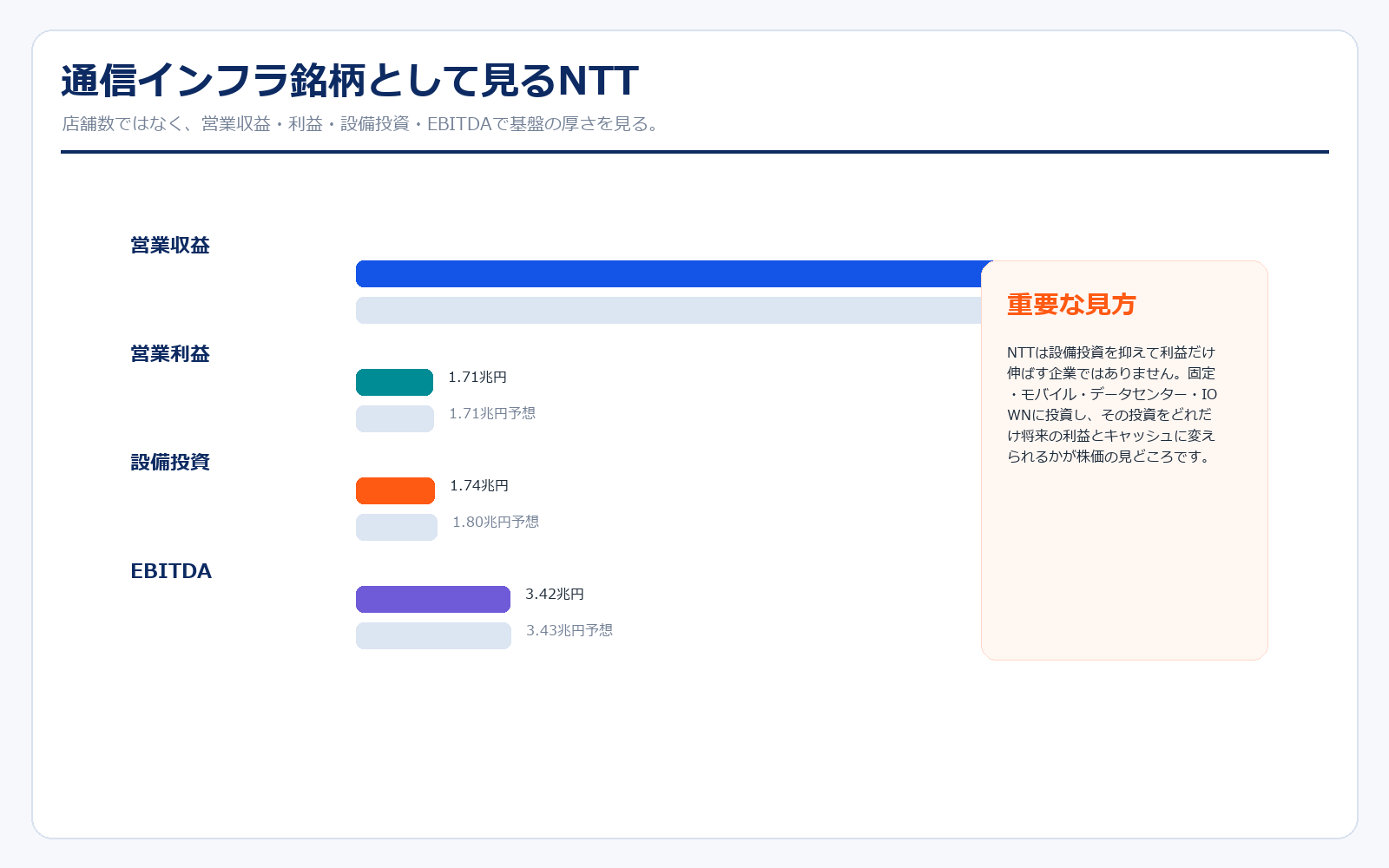Click the gray bar beside 1.71兆円予想
1389x868 pixels.
(395, 418)
